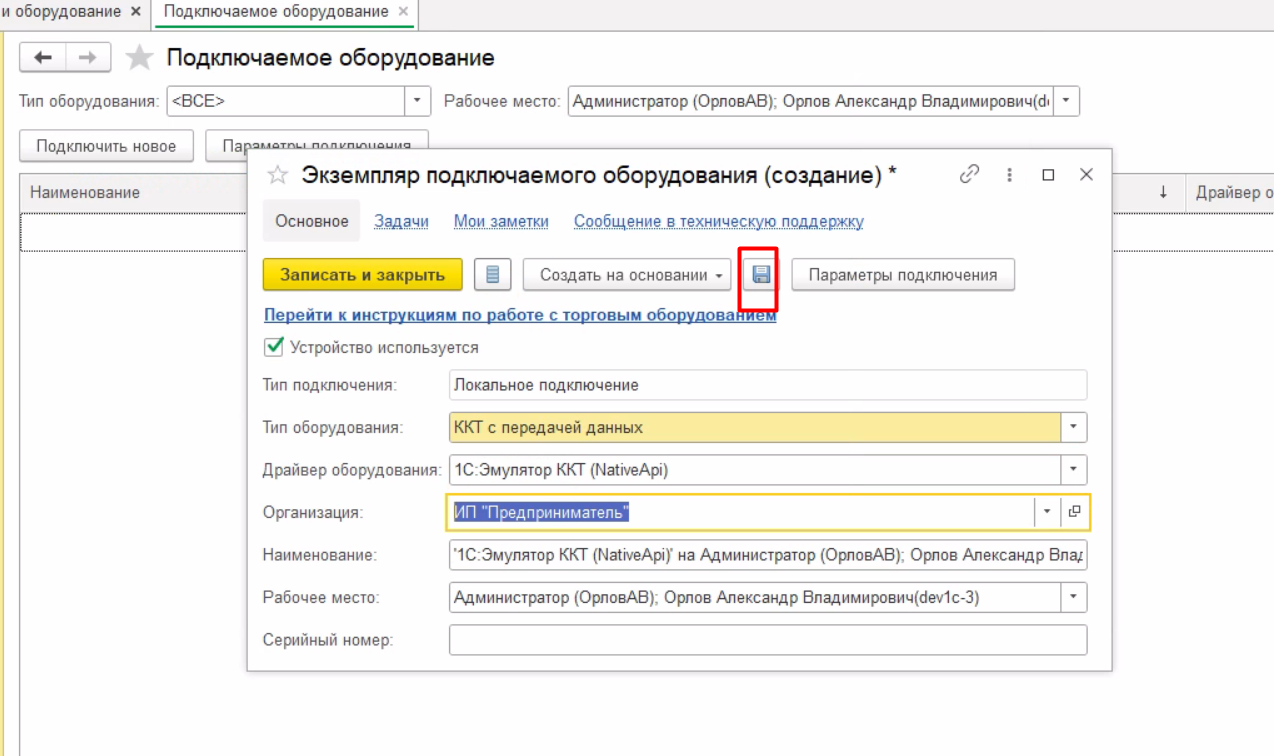Expand the Драйвер оборудования dropdown
Viewport: 1274px width, 756px height.
click(x=1074, y=468)
